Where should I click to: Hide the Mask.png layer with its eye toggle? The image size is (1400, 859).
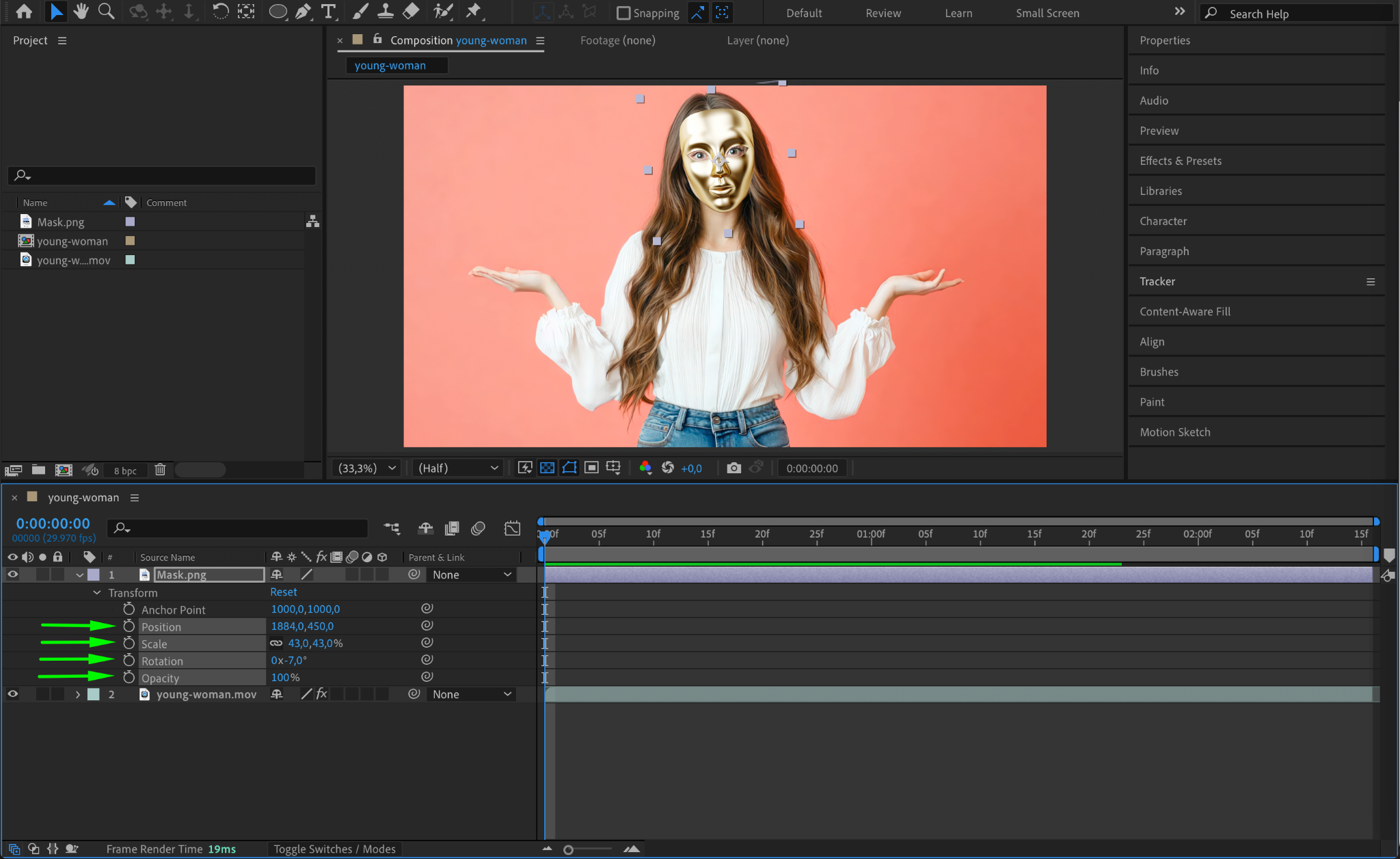click(12, 574)
